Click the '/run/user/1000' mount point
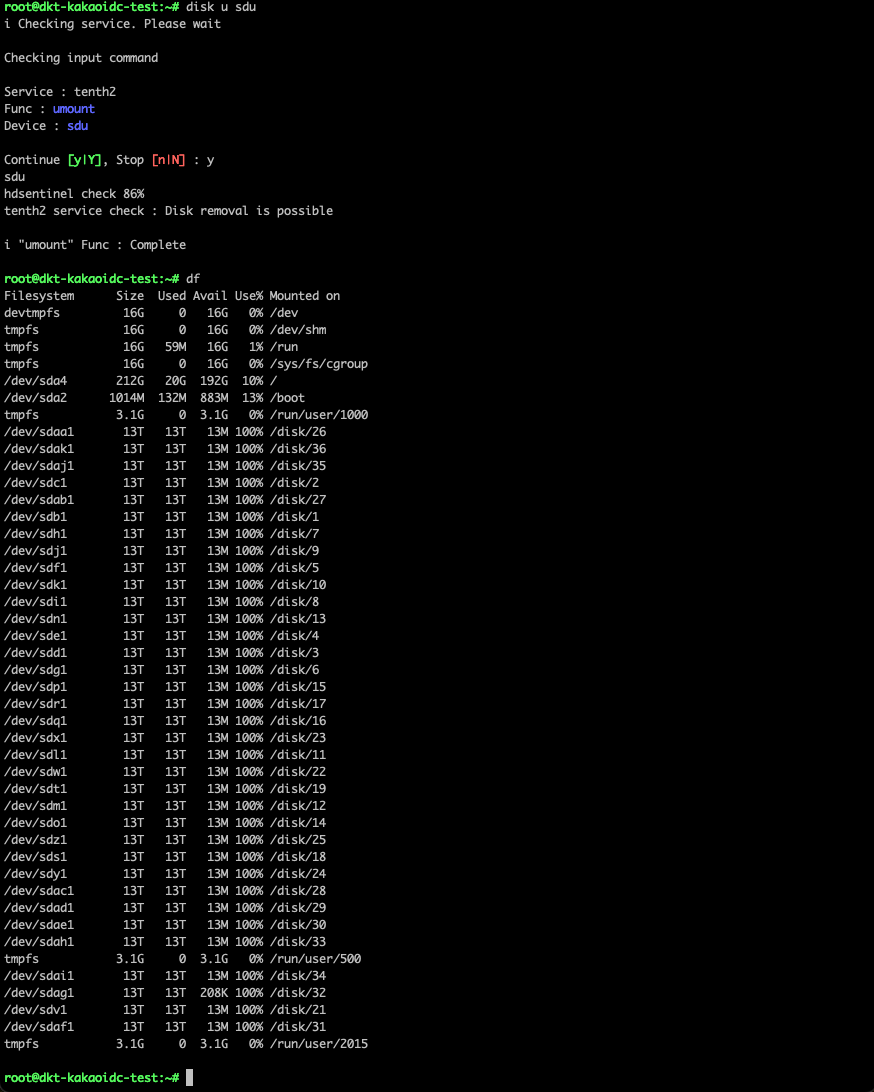The height and width of the screenshot is (1092, 874). pos(319,415)
